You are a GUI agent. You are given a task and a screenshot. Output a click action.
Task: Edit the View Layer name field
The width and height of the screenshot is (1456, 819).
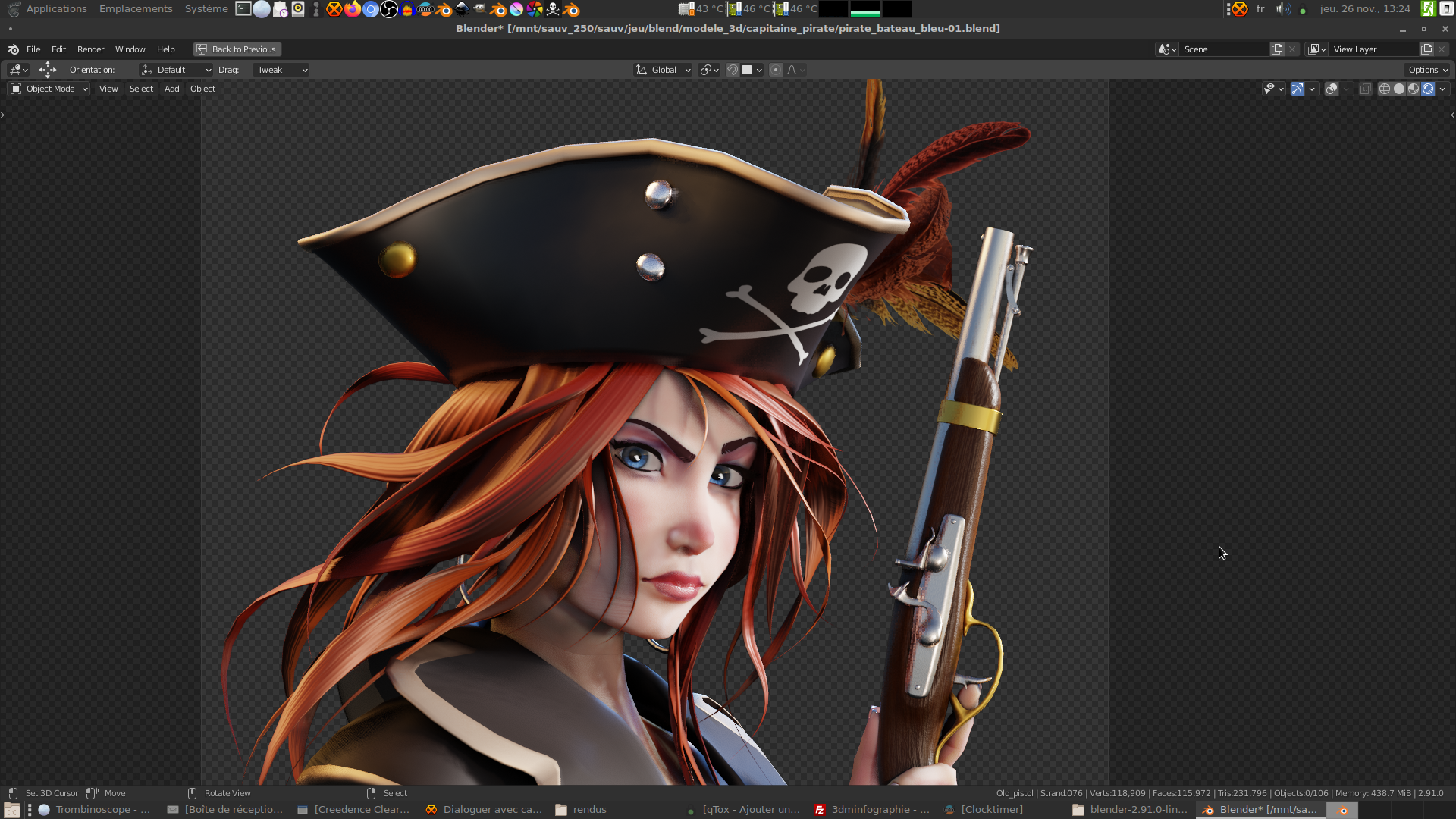[x=1374, y=49]
